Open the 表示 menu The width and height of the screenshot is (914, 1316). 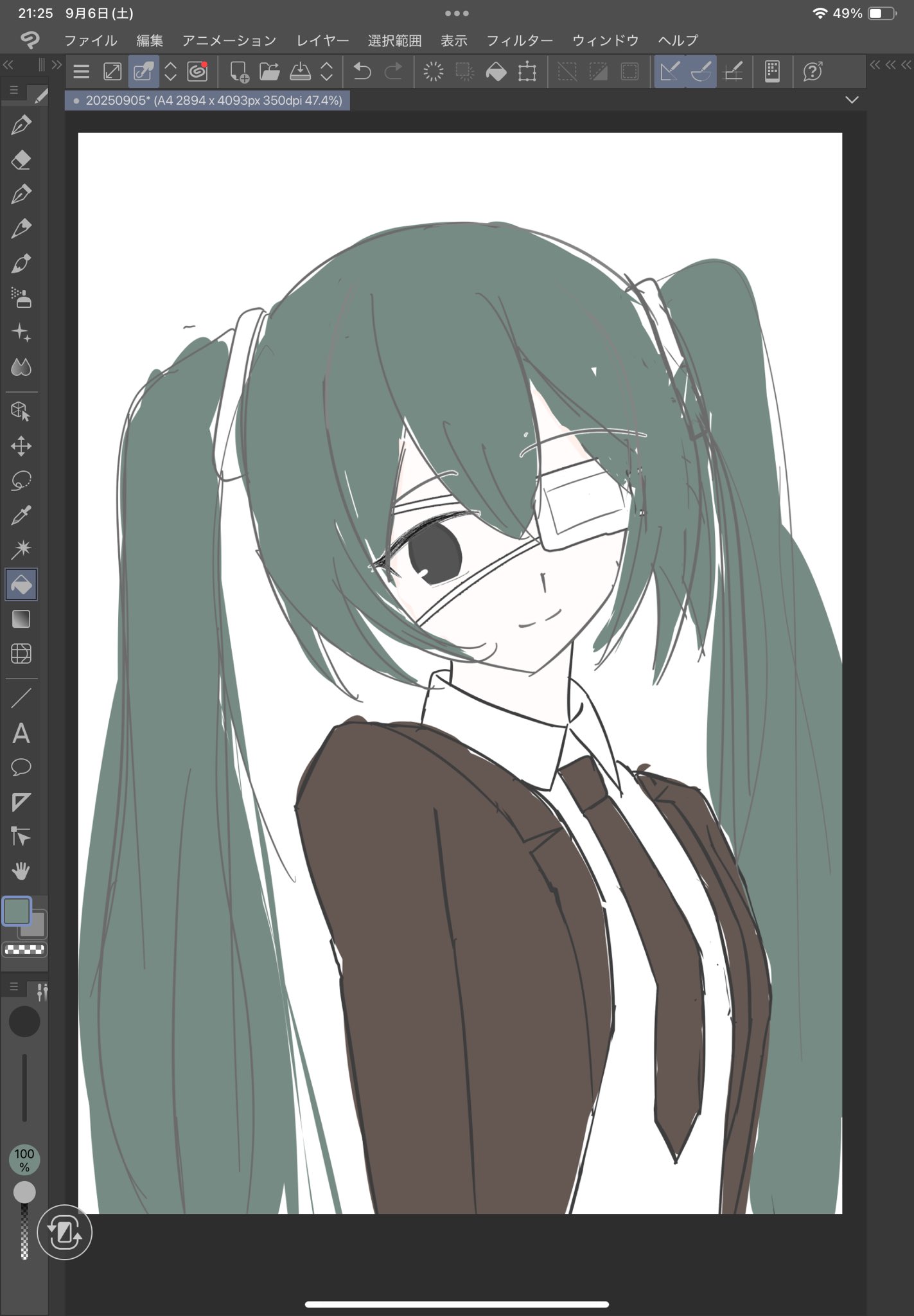point(454,40)
